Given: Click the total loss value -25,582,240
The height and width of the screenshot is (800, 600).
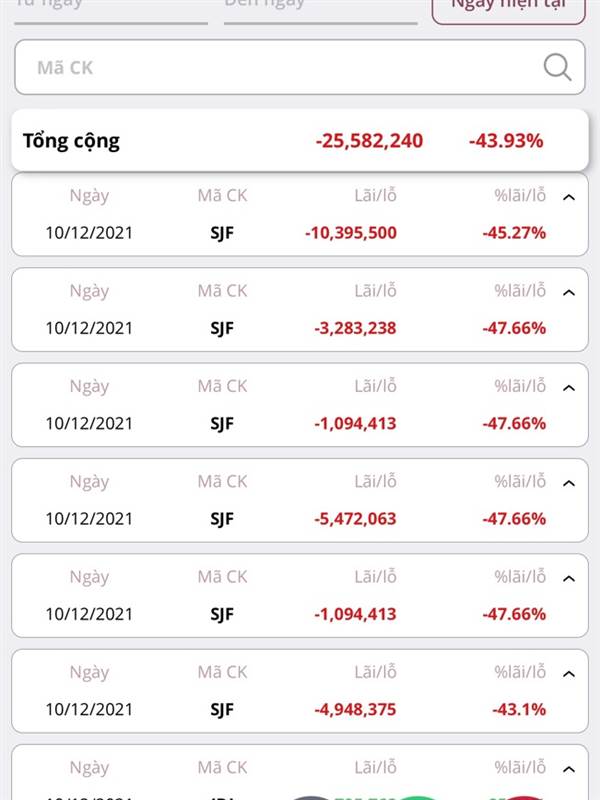Looking at the screenshot, I should (x=369, y=141).
